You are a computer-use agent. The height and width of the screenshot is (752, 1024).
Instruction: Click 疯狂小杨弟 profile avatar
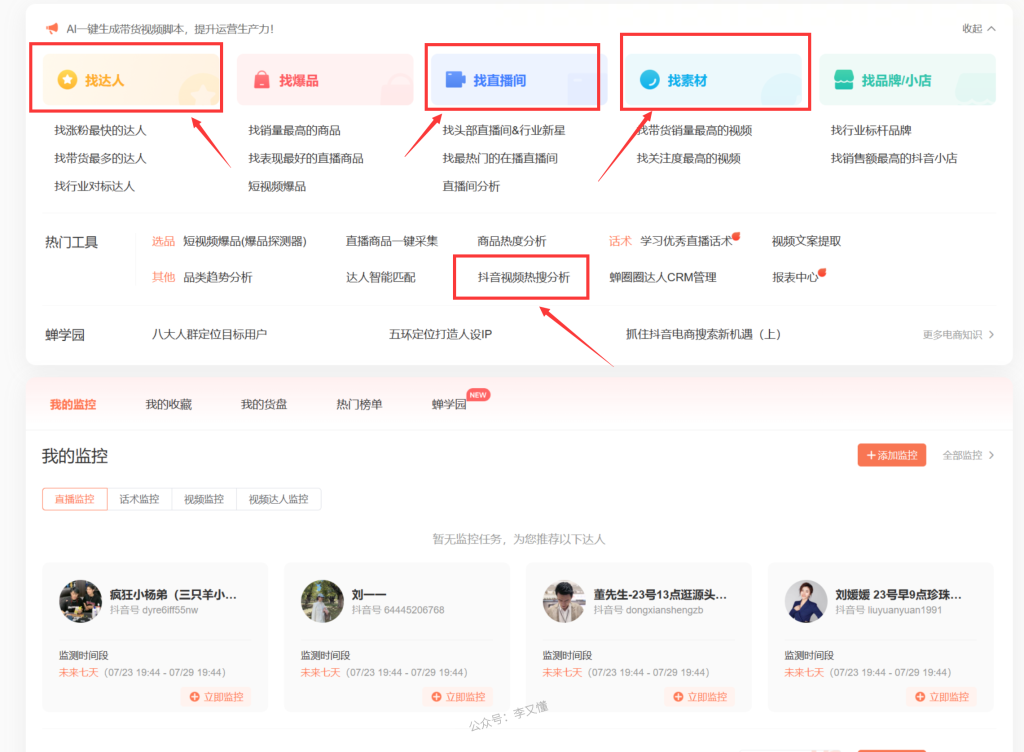(81, 601)
